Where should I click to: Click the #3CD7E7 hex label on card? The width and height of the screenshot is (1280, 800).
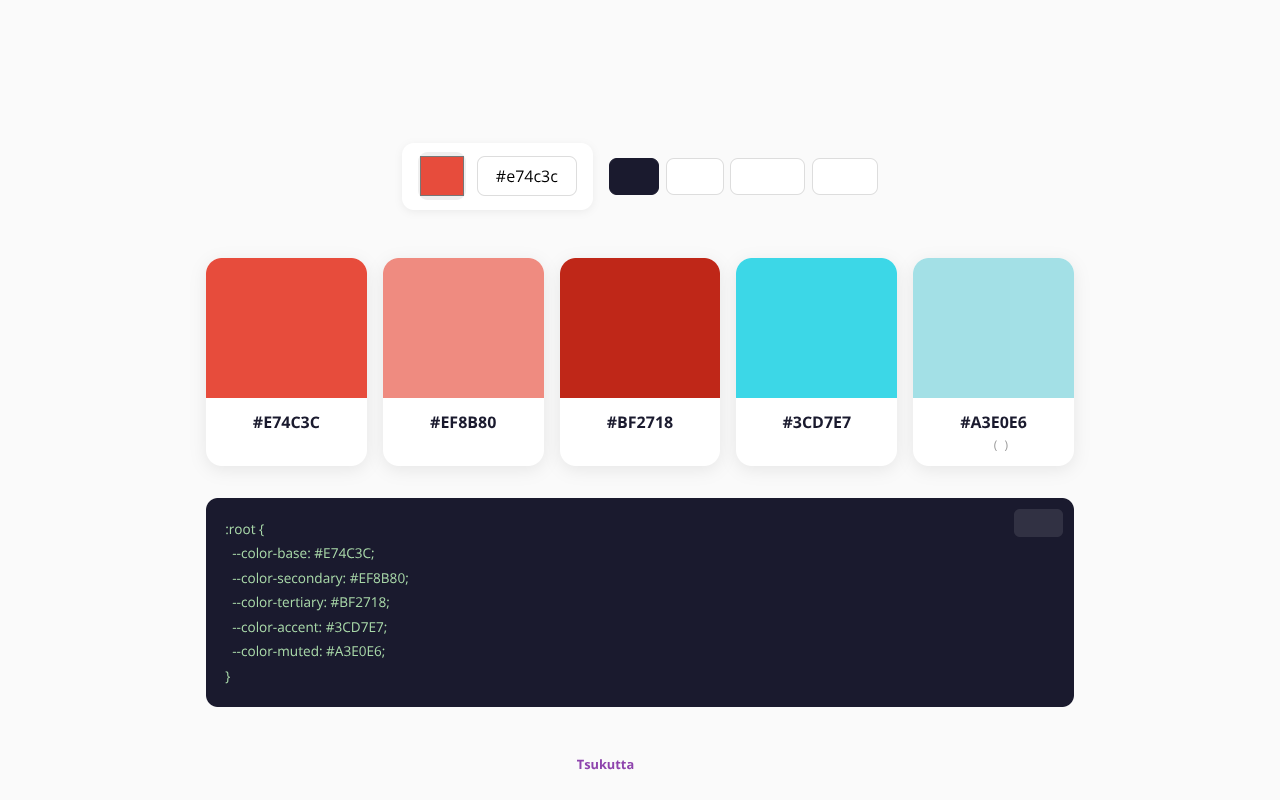tap(816, 422)
